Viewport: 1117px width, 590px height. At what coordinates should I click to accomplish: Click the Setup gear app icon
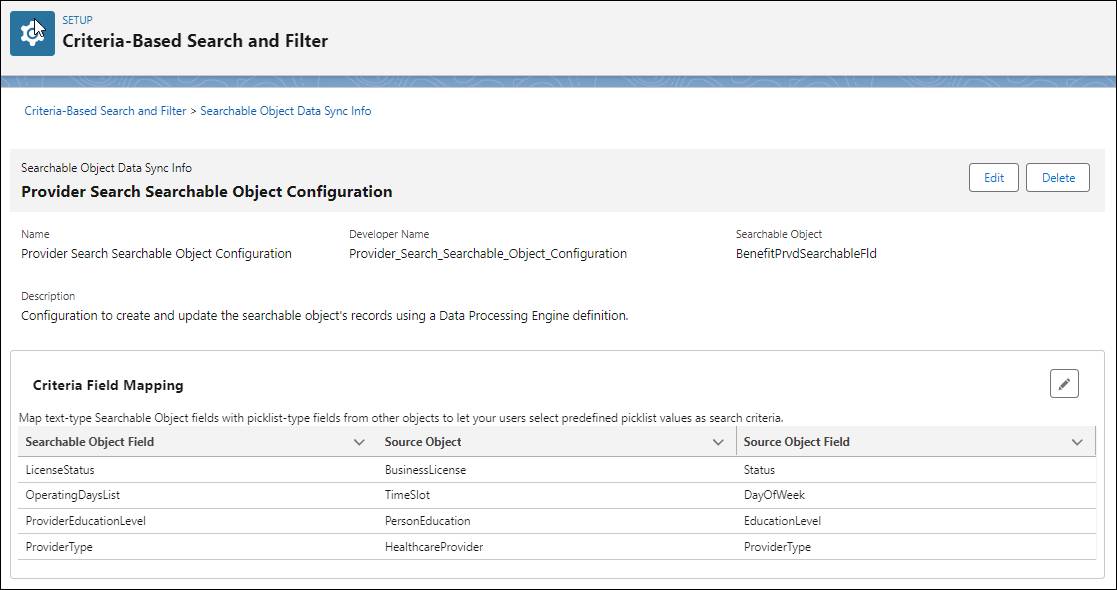tap(32, 32)
